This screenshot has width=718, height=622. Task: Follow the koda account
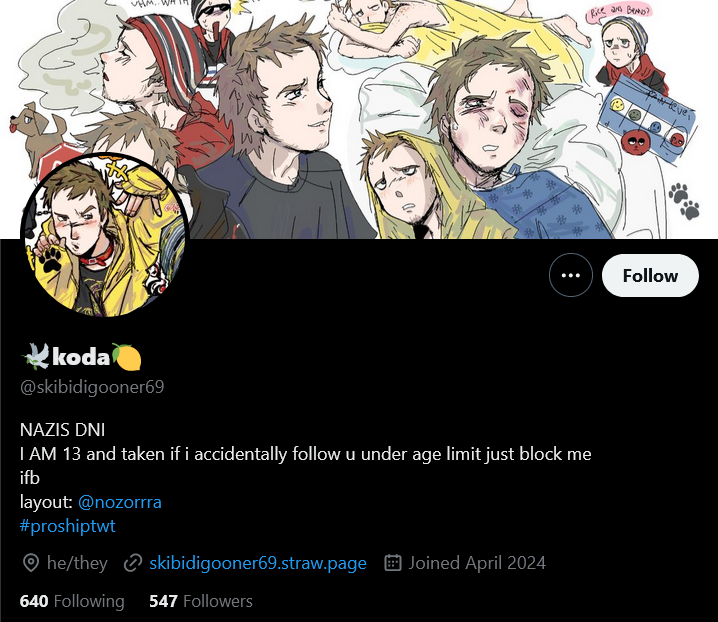[650, 275]
